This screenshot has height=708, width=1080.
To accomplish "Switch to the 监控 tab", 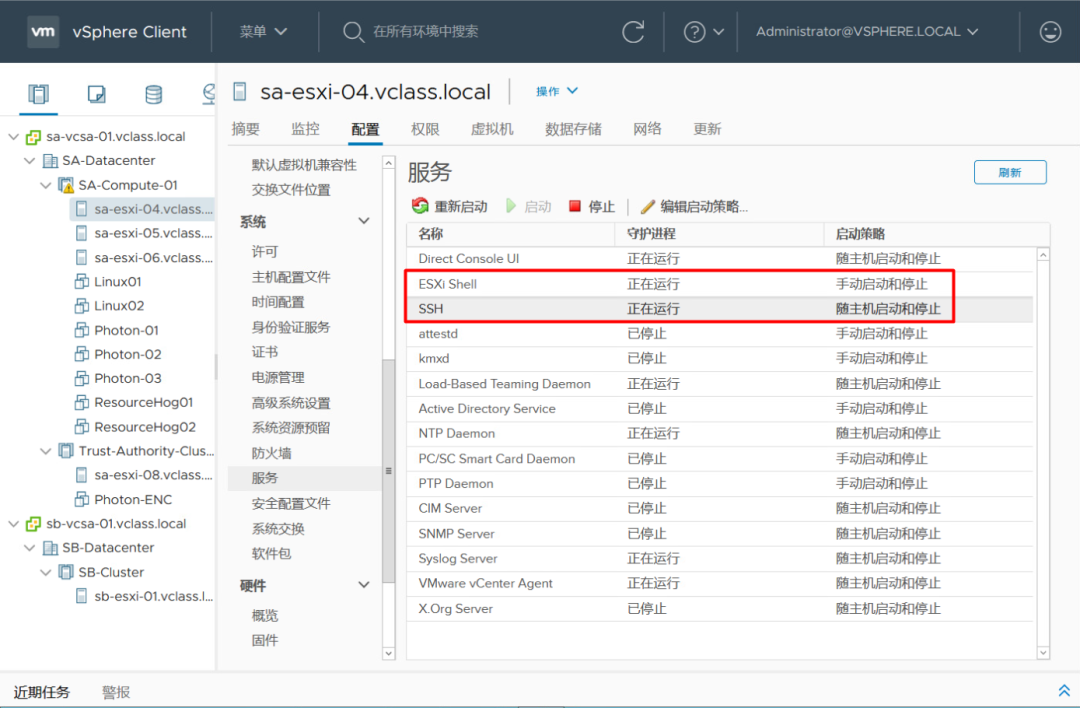I will tap(305, 129).
